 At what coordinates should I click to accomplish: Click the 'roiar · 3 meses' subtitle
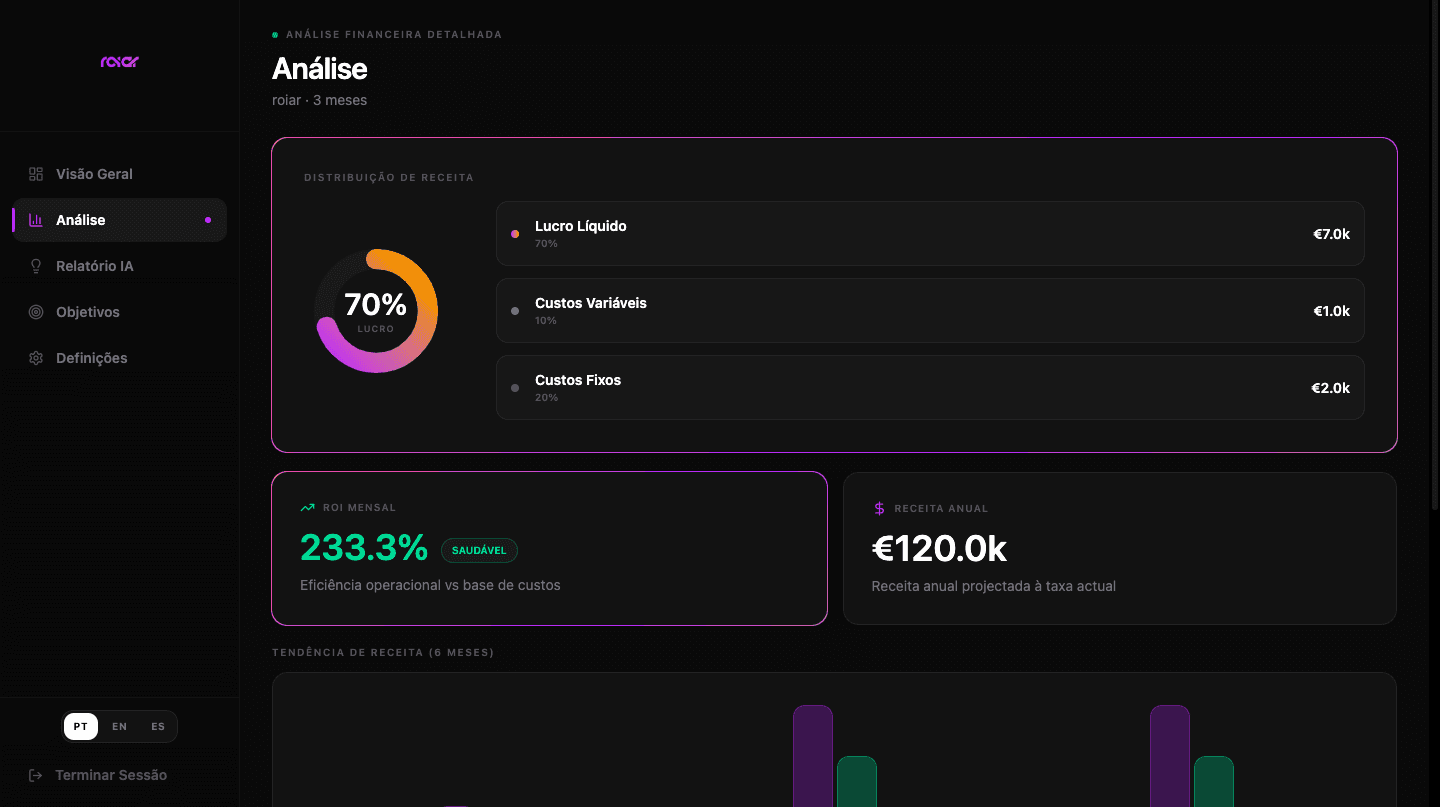coord(320,100)
